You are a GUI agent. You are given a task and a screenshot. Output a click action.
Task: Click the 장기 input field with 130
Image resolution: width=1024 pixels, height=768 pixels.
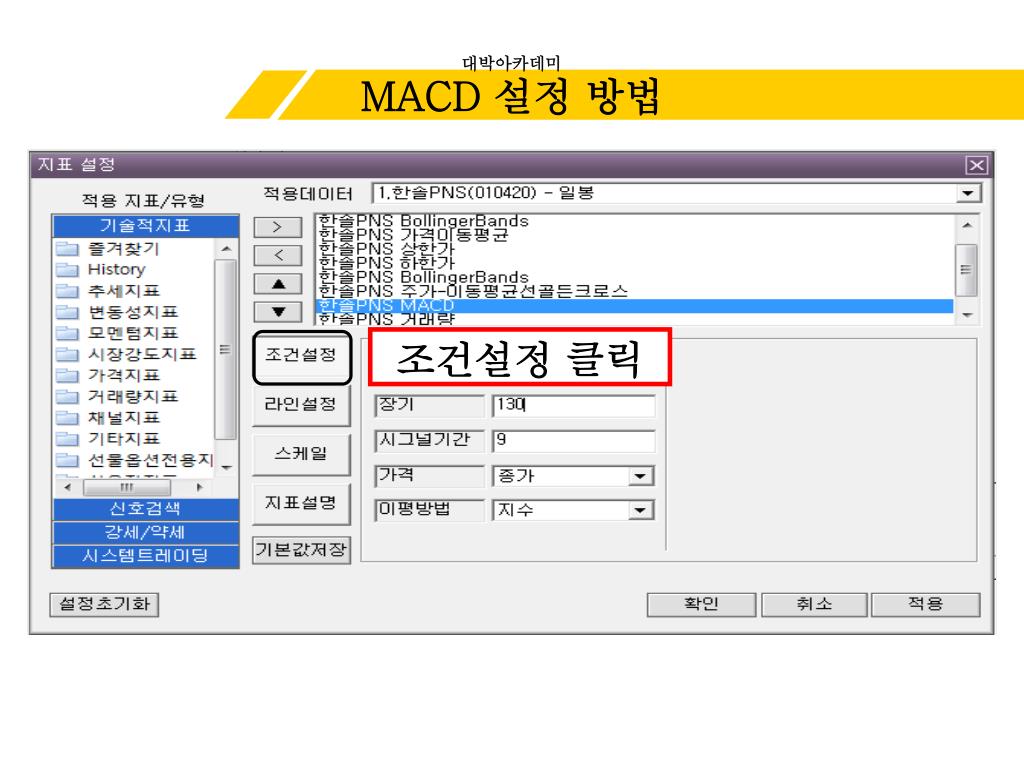coord(573,405)
